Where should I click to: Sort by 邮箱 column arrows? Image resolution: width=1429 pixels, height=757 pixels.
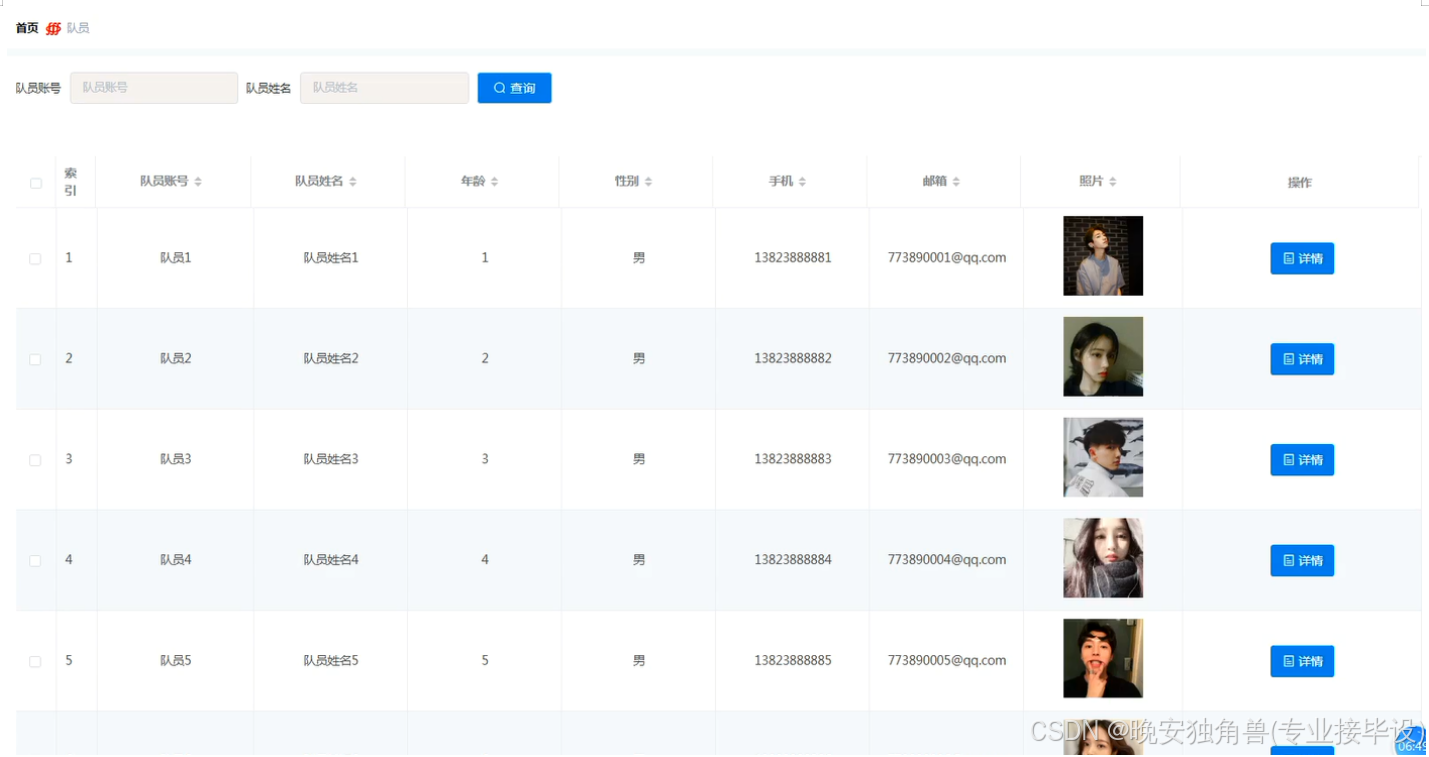956,182
